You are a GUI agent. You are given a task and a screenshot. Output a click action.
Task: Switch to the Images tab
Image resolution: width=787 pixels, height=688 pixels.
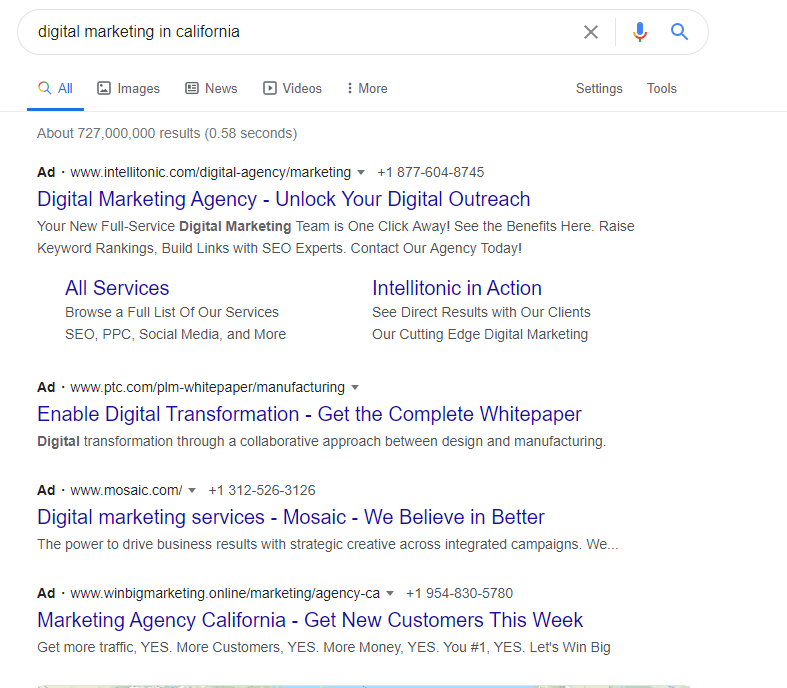pos(128,88)
